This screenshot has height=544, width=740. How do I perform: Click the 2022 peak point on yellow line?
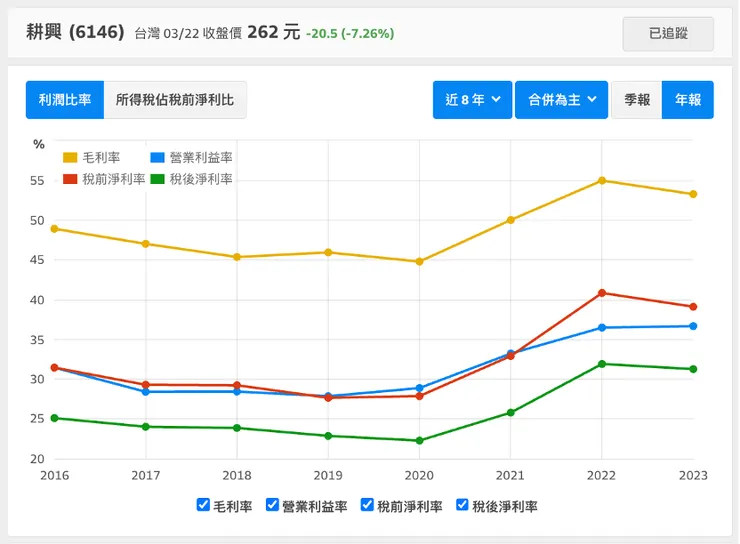pyautogui.click(x=602, y=181)
